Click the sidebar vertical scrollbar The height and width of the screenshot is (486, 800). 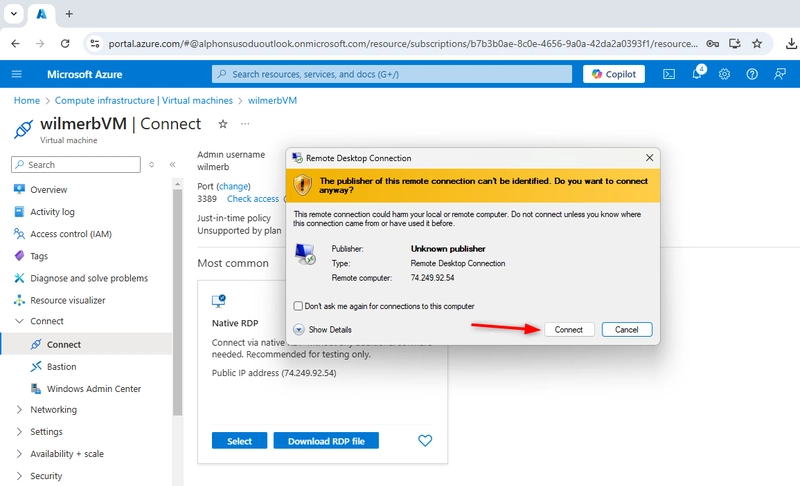pos(178,302)
